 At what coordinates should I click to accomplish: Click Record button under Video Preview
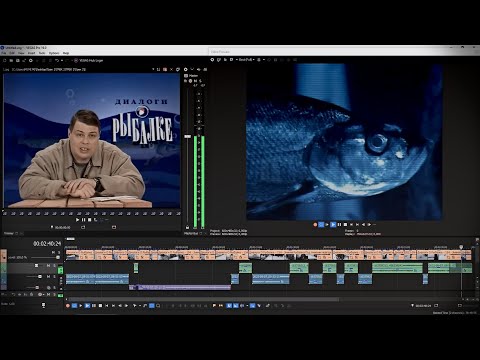pyautogui.click(x=315, y=225)
